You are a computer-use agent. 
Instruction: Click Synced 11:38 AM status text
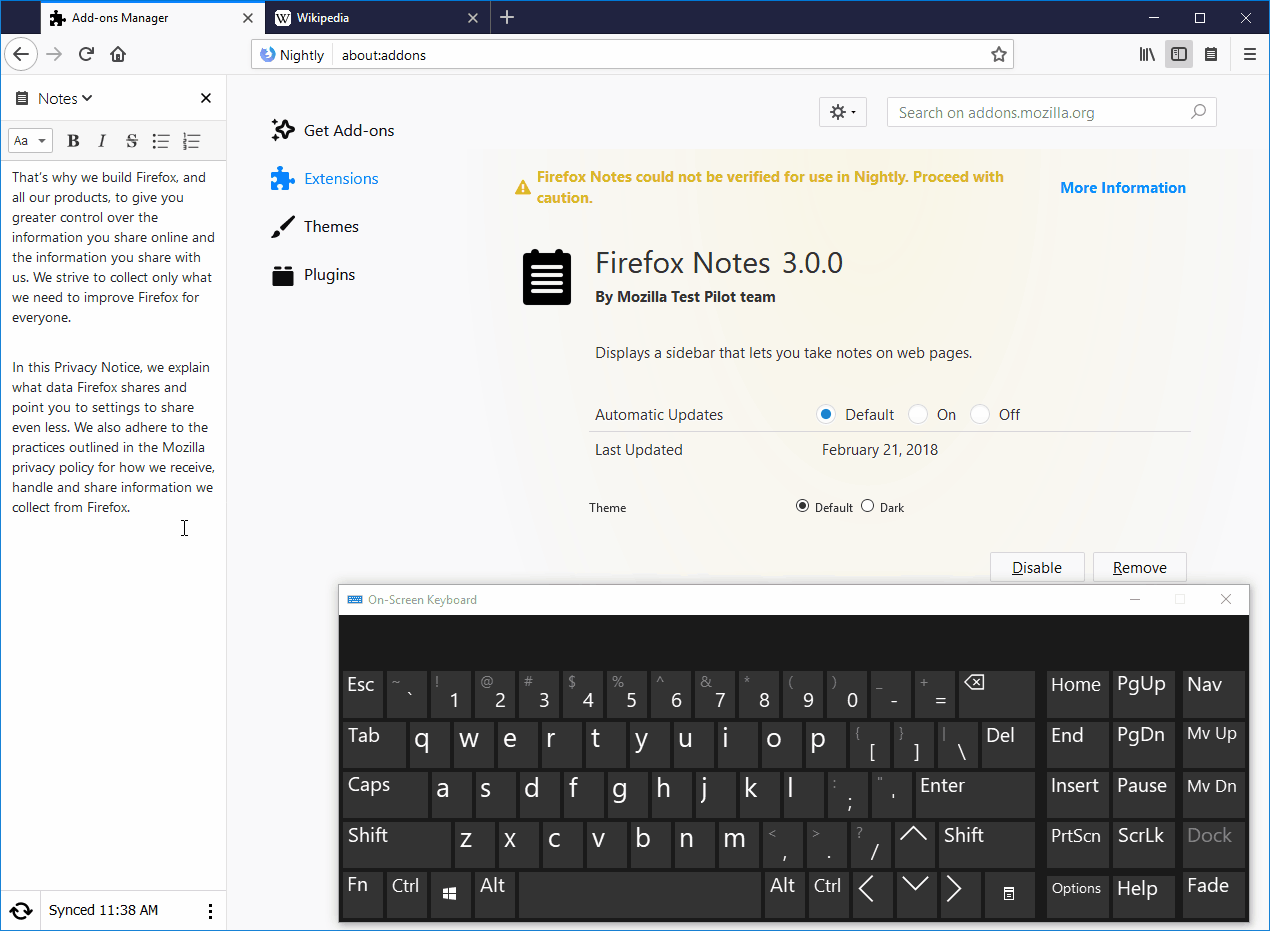coord(104,911)
